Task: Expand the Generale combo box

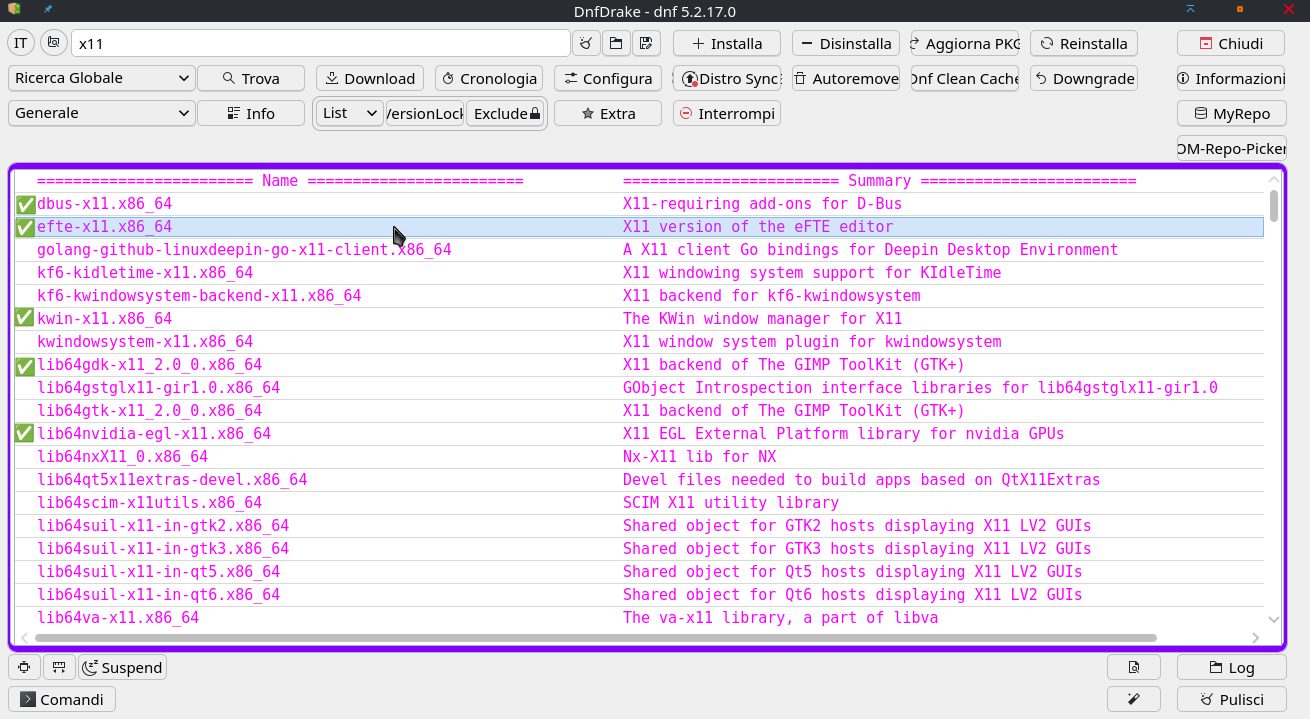Action: (x=102, y=113)
